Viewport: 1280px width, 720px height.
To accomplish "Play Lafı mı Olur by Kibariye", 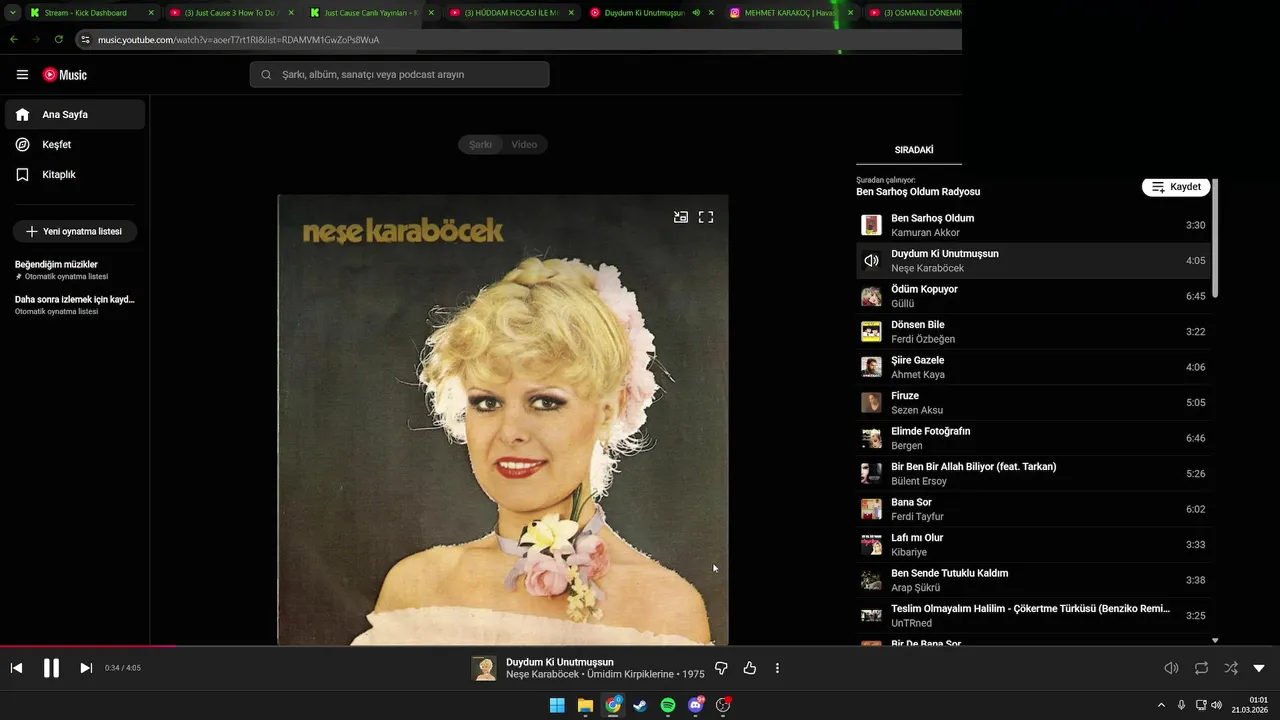I will tap(1034, 545).
